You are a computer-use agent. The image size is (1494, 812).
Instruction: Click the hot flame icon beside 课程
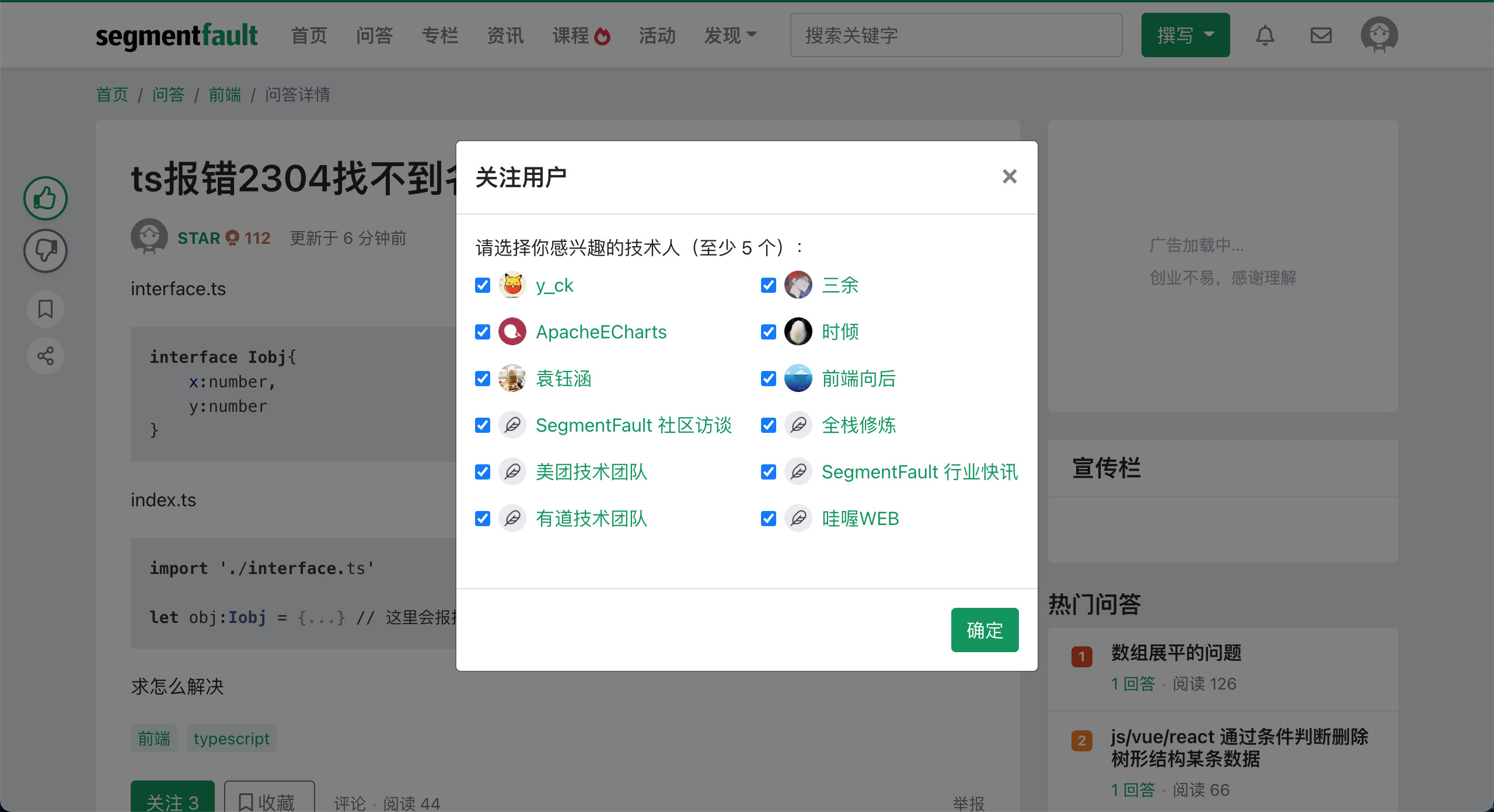(602, 36)
